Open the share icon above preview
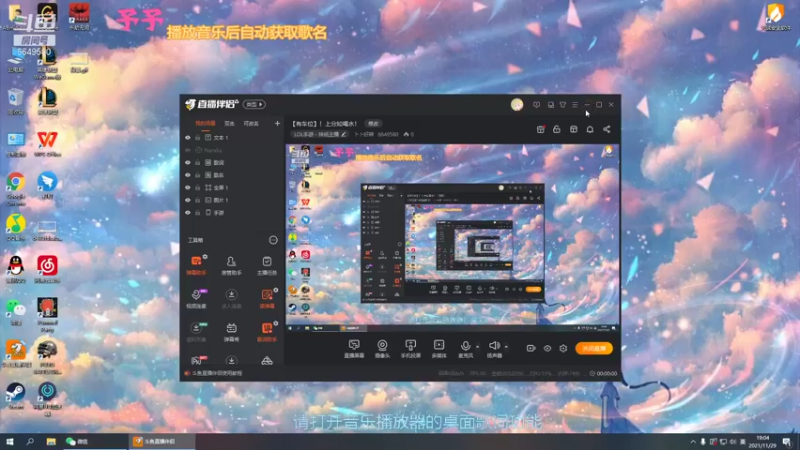This screenshot has width=800, height=450. (607, 130)
